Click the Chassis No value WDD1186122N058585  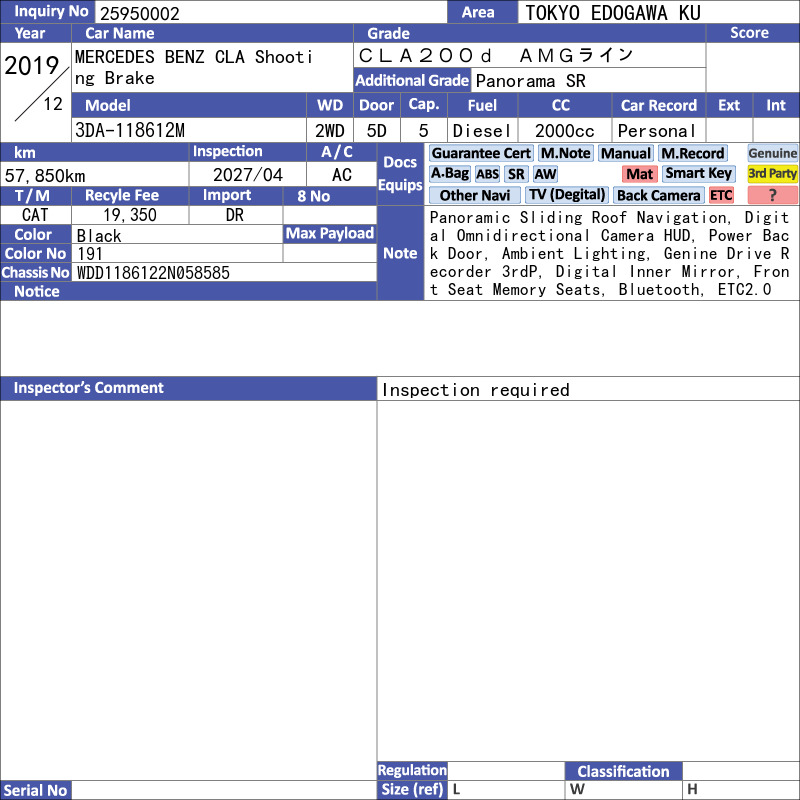153,273
